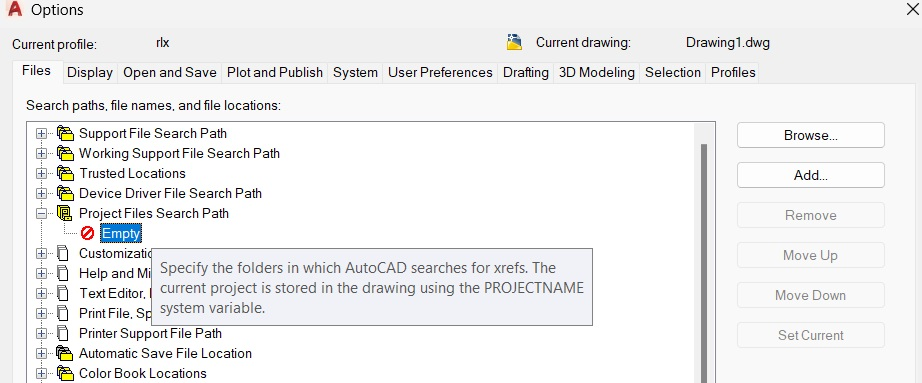
Task: Switch to the Display tab
Action: pyautogui.click(x=90, y=72)
